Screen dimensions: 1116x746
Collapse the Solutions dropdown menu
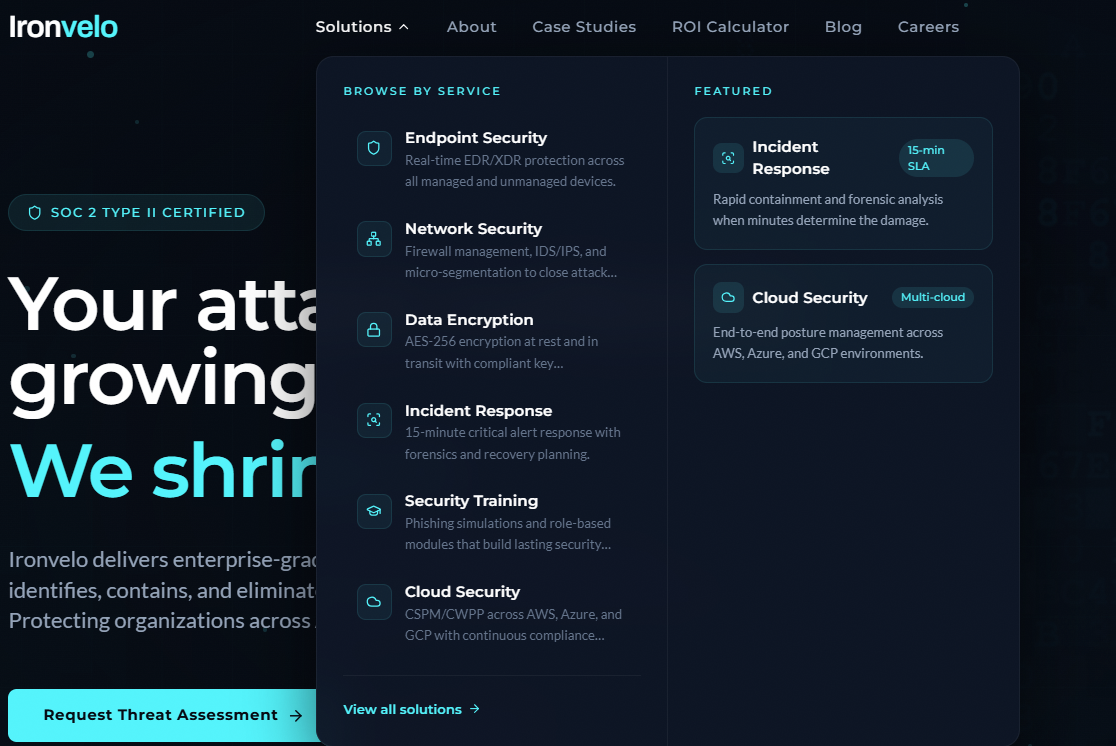pyautogui.click(x=362, y=27)
